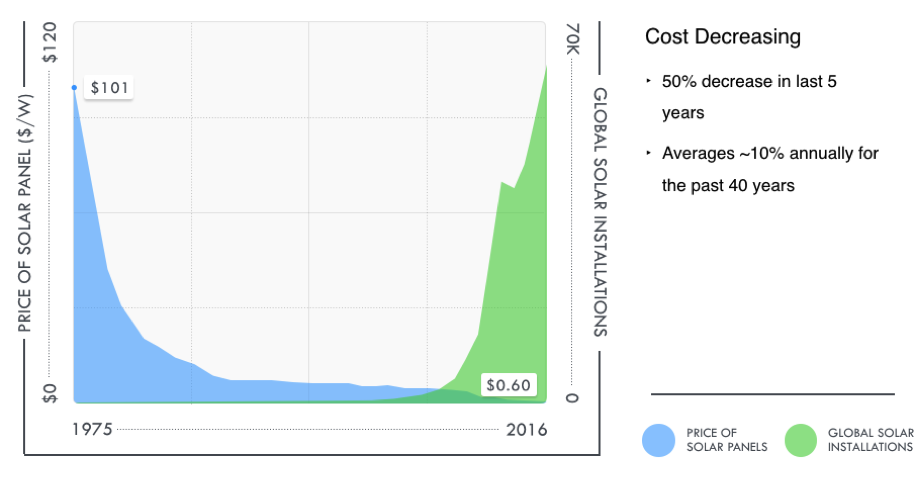This screenshot has height=478, width=923.
Task: Click the 2016 x-axis label
Action: click(x=527, y=430)
